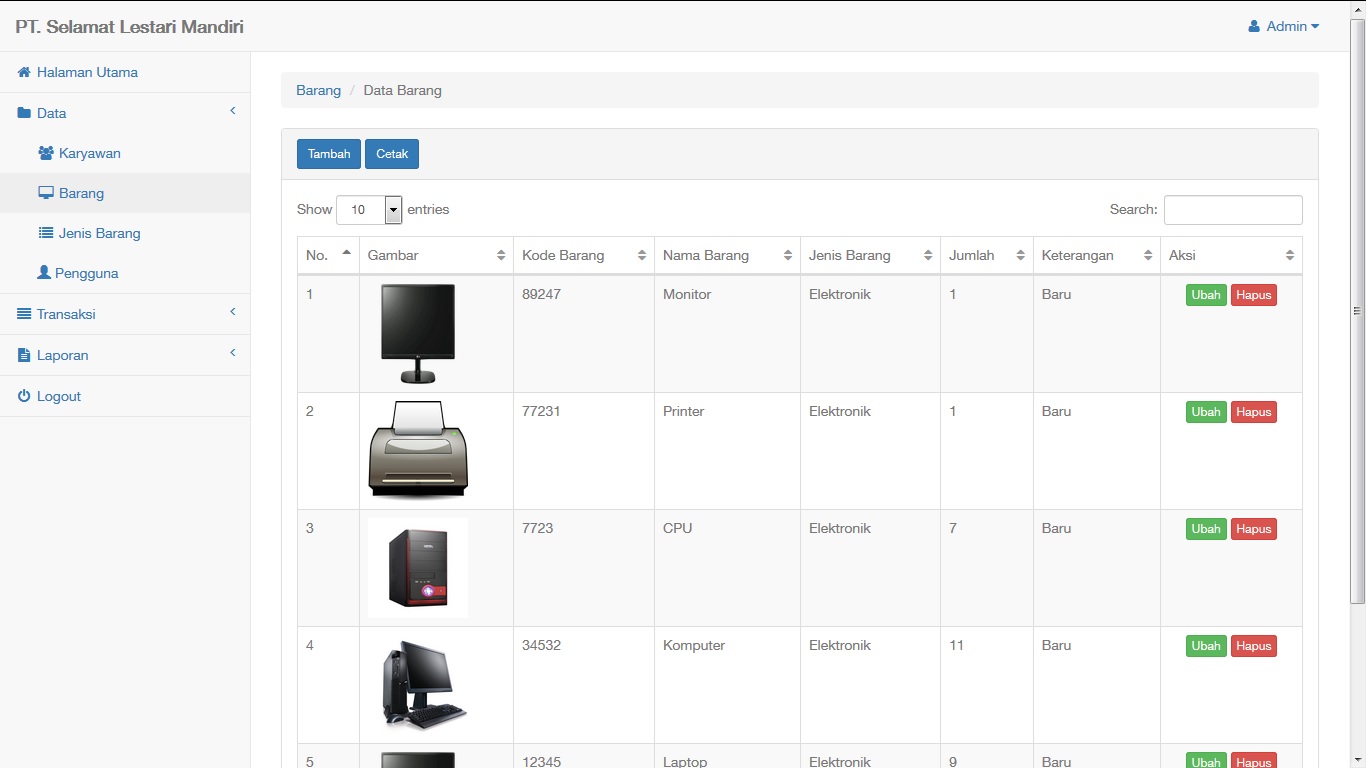Expand the Laporan menu chevron
1366x768 pixels.
[x=232, y=353]
